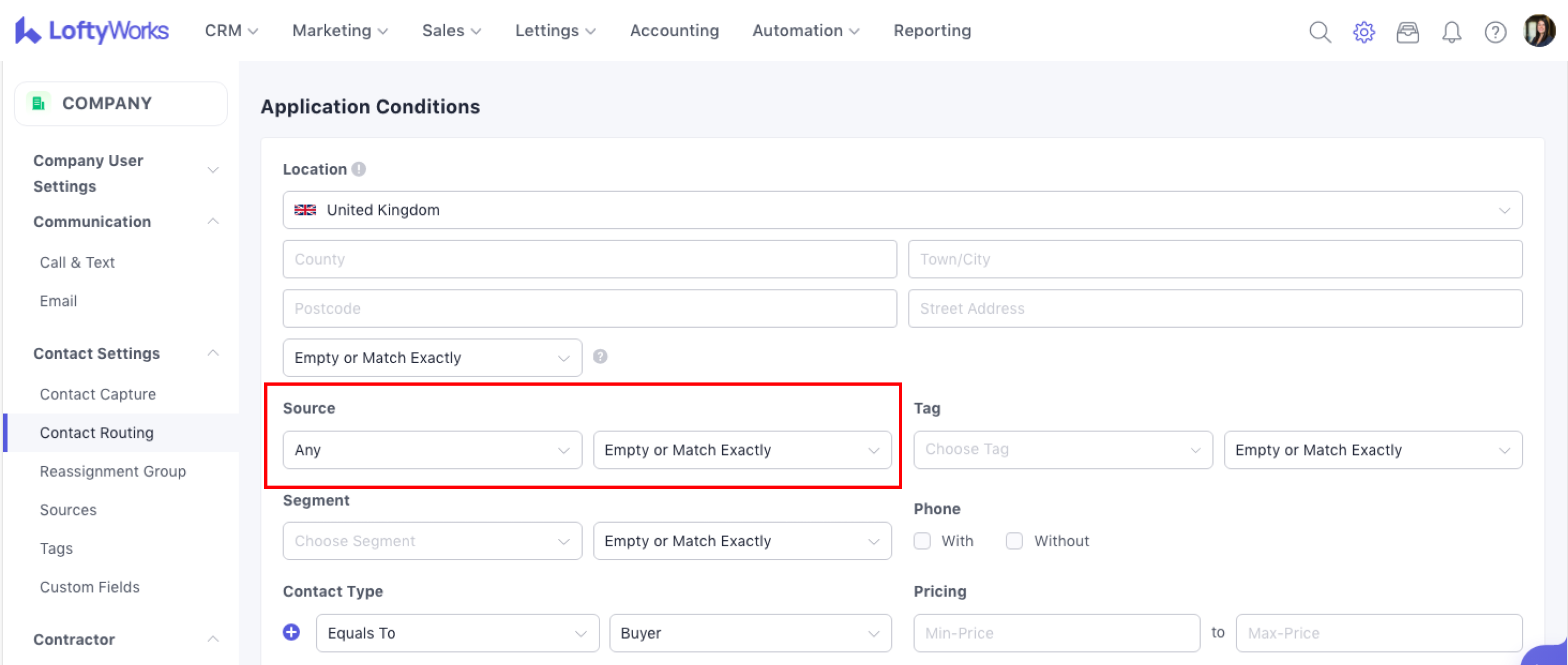
Task: Click the Location info icon
Action: [x=359, y=169]
